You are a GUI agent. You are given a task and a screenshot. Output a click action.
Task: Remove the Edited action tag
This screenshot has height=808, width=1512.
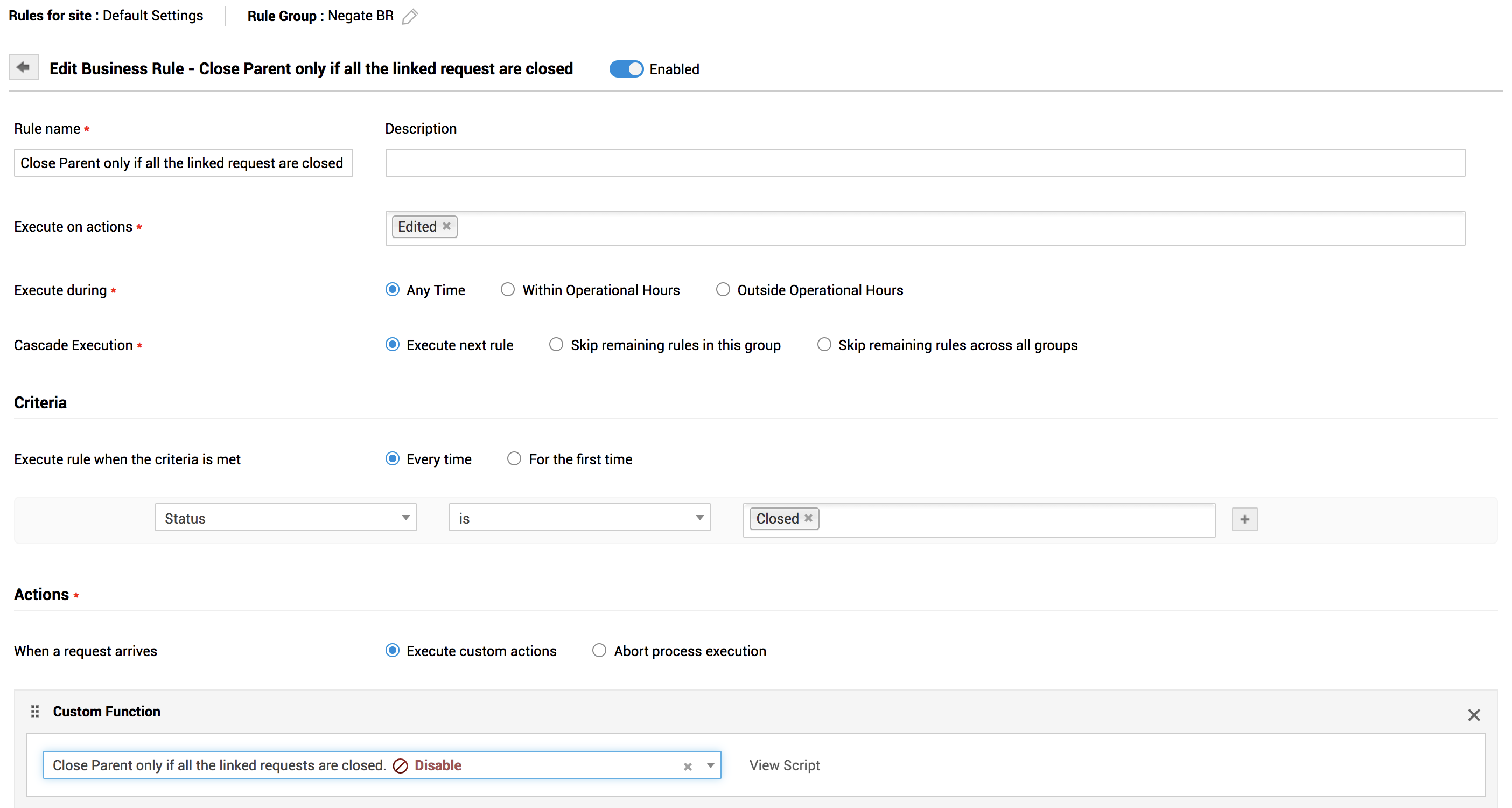point(447,226)
